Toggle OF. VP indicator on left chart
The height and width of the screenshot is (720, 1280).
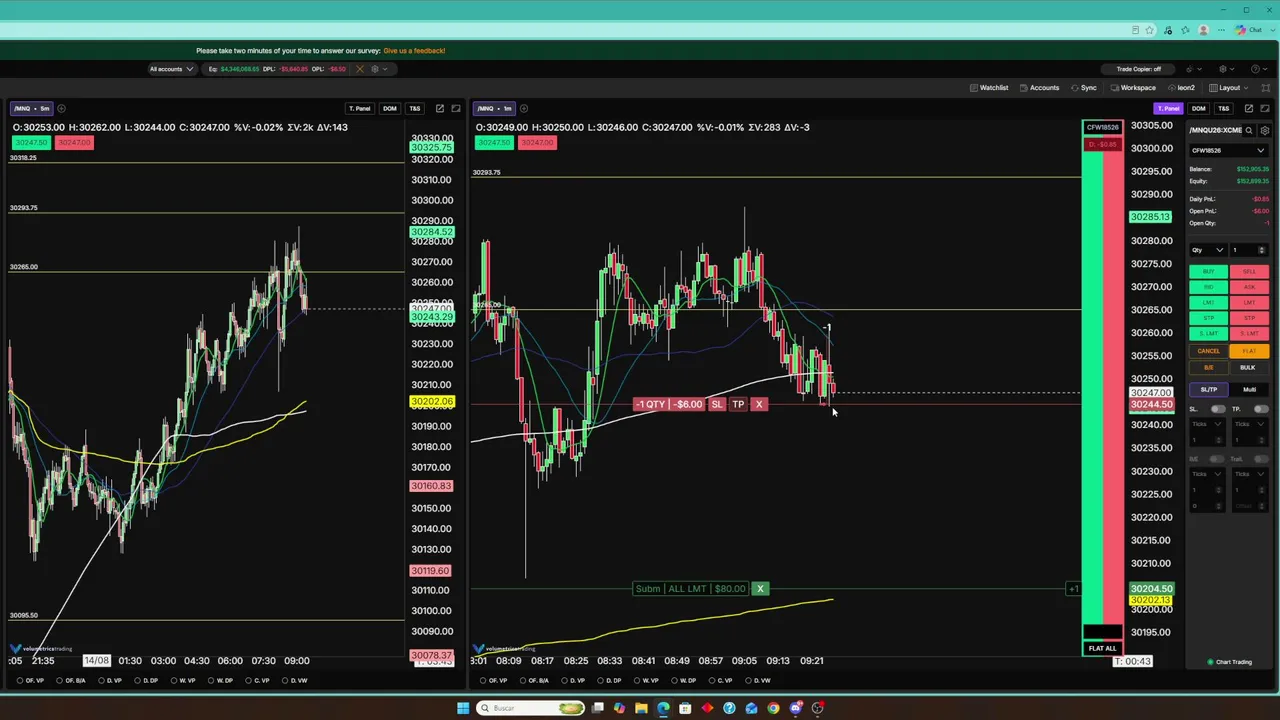tap(30, 681)
